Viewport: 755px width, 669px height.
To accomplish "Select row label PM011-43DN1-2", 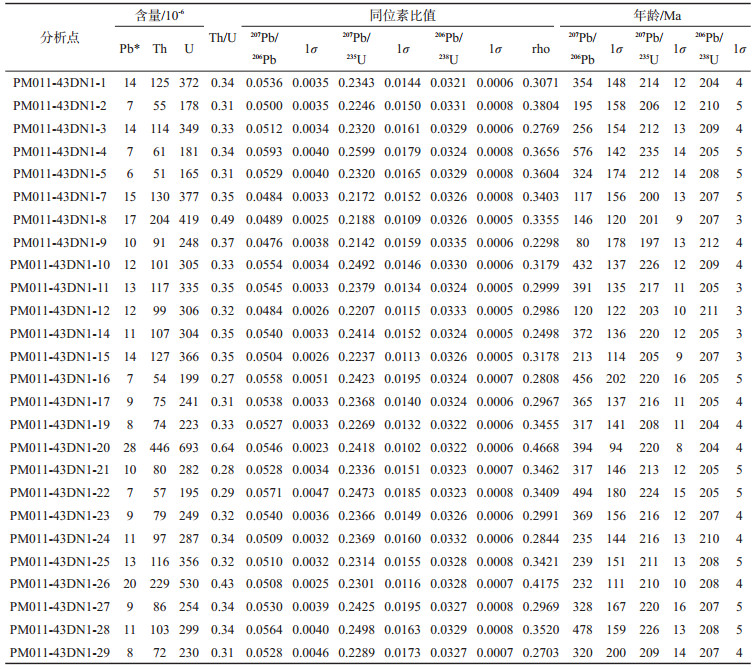I will 59,106.
